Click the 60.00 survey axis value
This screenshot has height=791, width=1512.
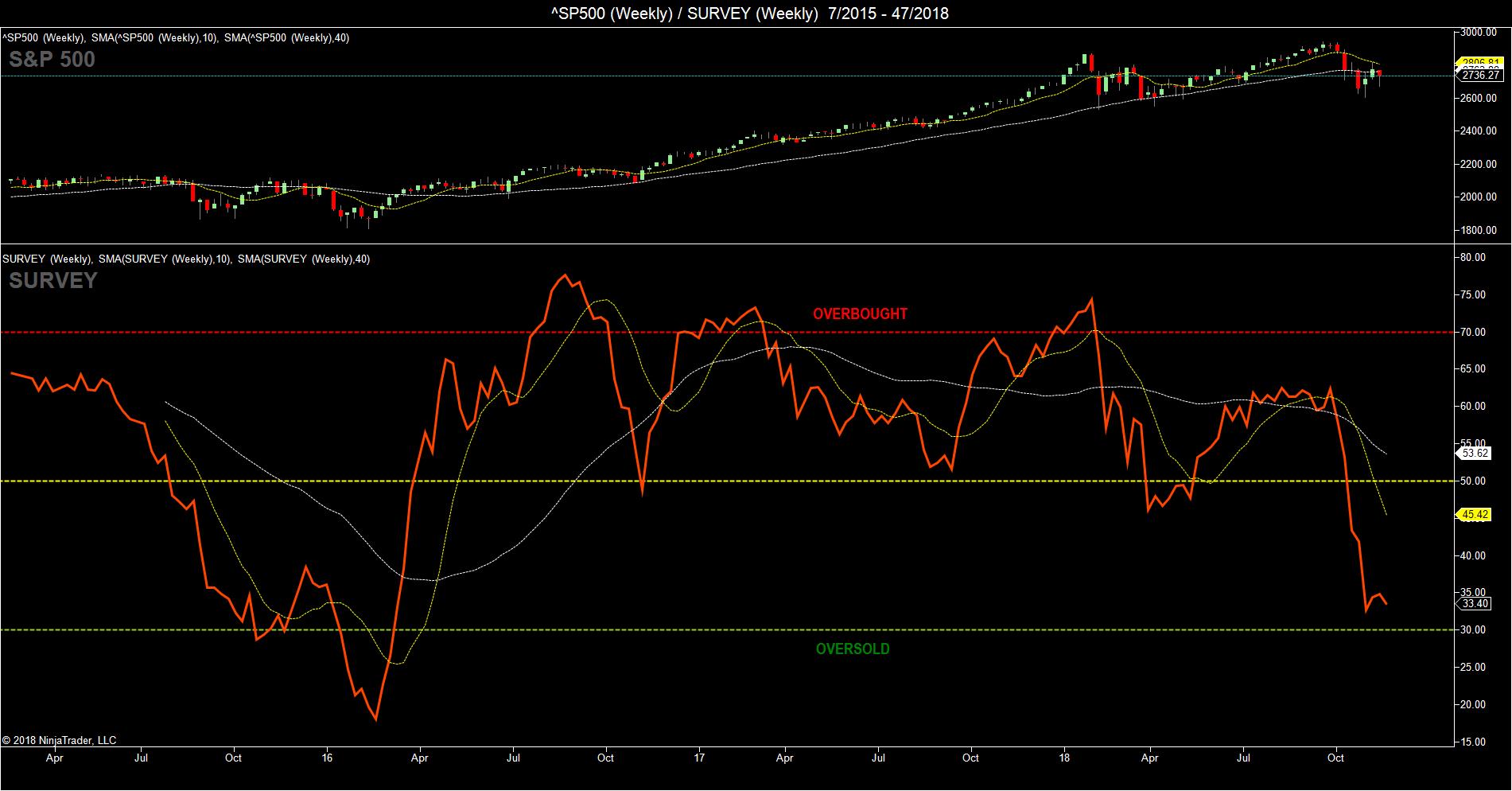(x=1474, y=406)
